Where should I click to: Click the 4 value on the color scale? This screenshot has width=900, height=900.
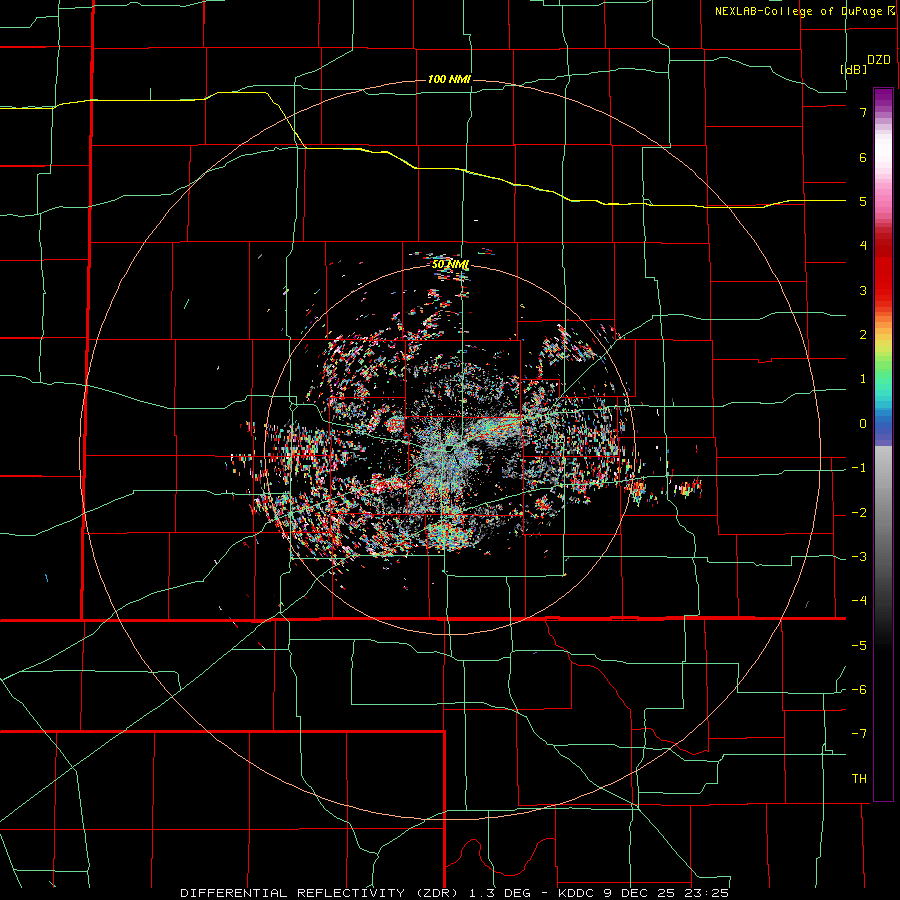click(863, 246)
